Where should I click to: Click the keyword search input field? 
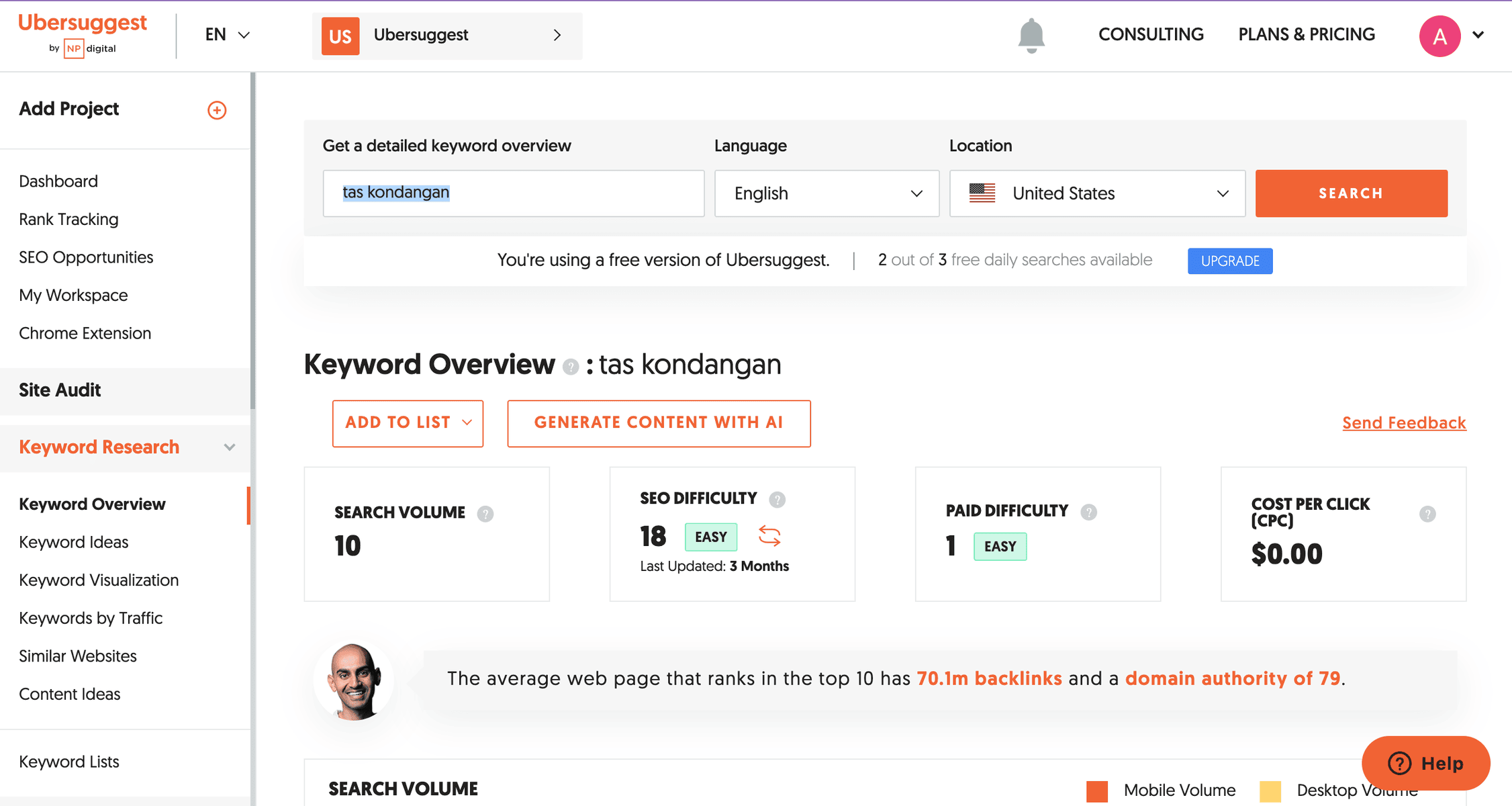[x=514, y=193]
